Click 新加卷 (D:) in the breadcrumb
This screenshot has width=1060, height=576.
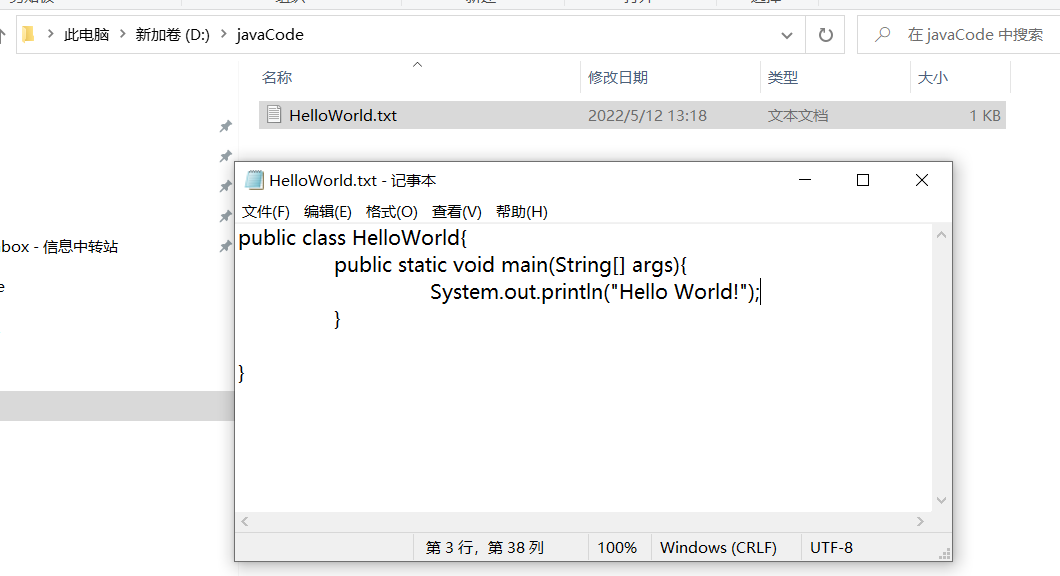[172, 34]
